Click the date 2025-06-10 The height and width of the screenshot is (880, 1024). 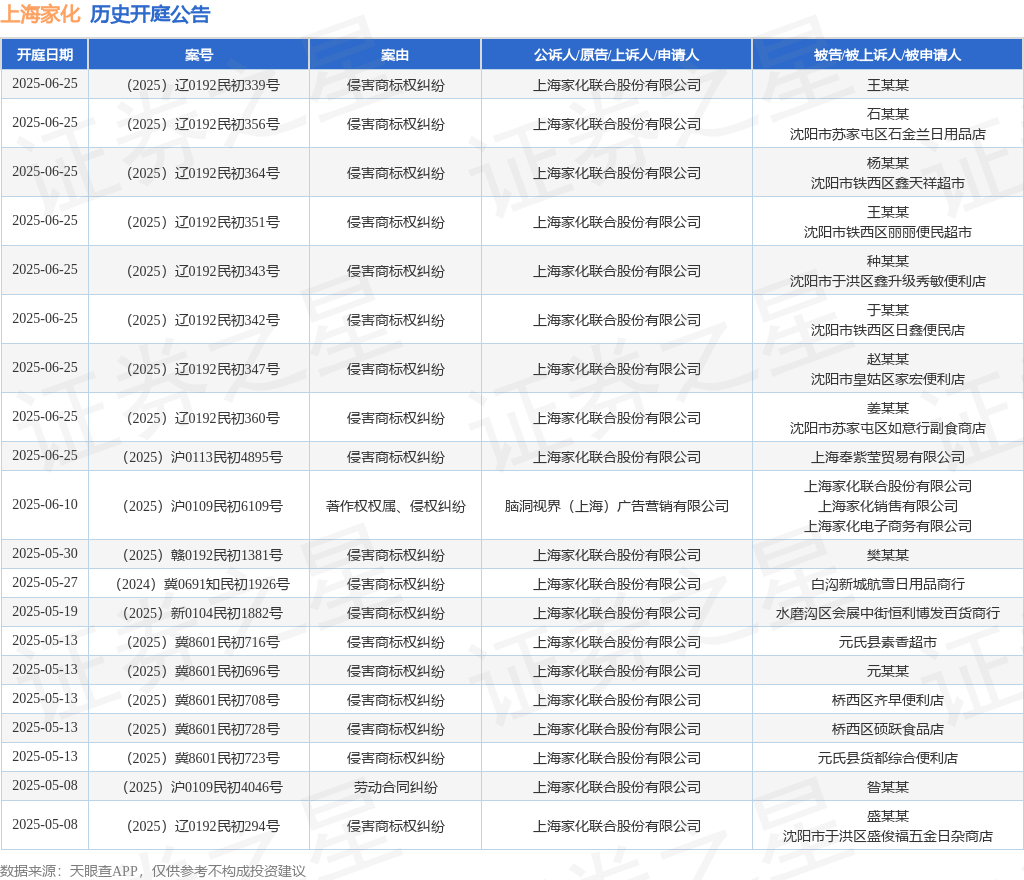tap(44, 505)
